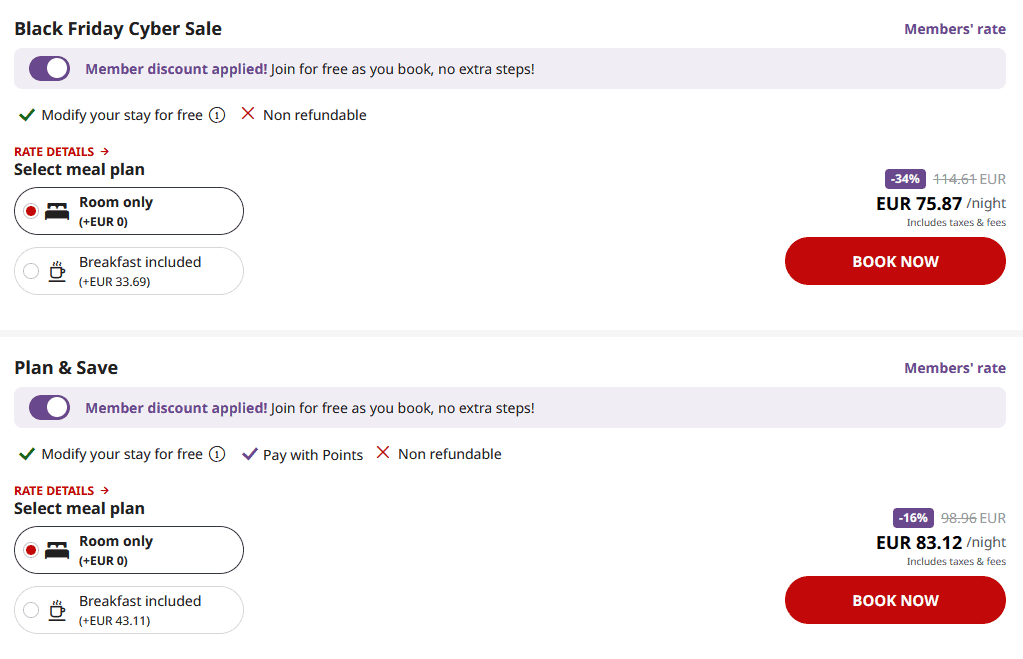
Task: Toggle member discount switch for Plan & Save
Action: pyautogui.click(x=49, y=408)
